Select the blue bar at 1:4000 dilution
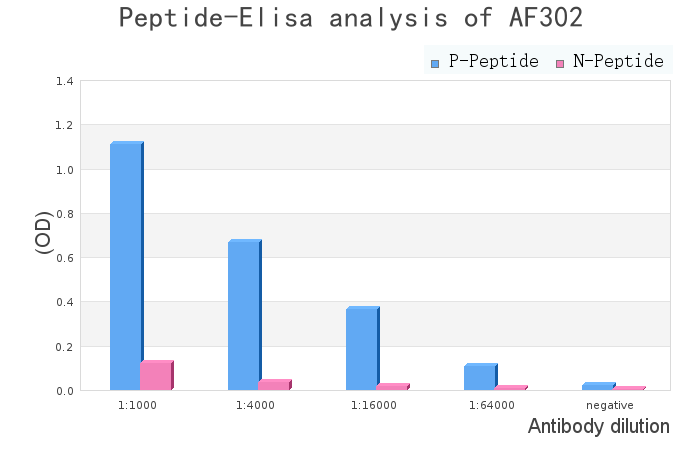The image size is (700, 450). [244, 315]
